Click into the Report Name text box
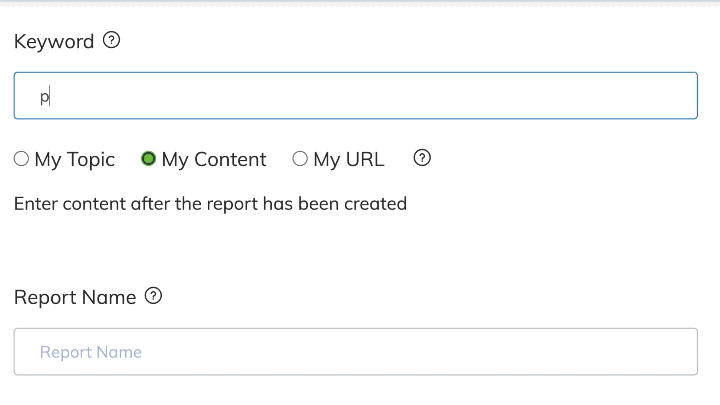The width and height of the screenshot is (720, 405). [355, 352]
